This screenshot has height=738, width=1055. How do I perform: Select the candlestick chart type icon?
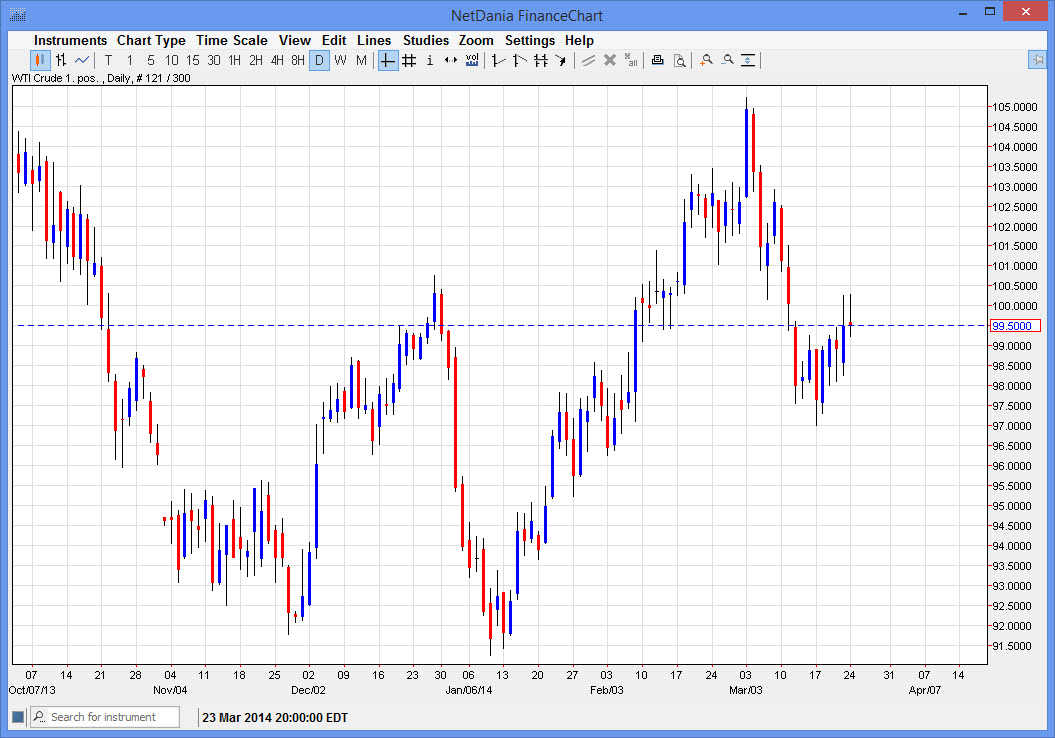[x=40, y=60]
